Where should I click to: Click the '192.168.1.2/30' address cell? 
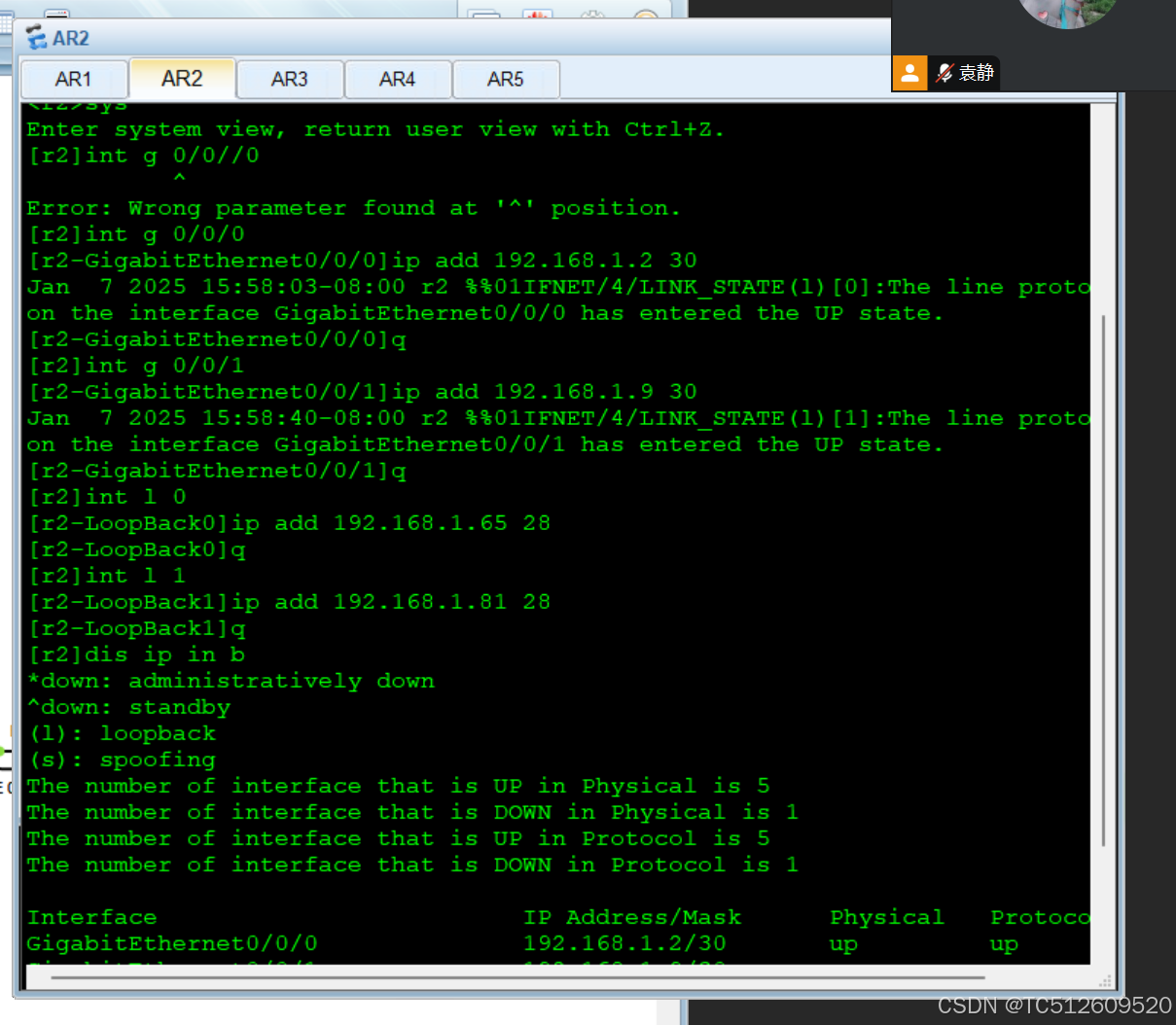[624, 943]
